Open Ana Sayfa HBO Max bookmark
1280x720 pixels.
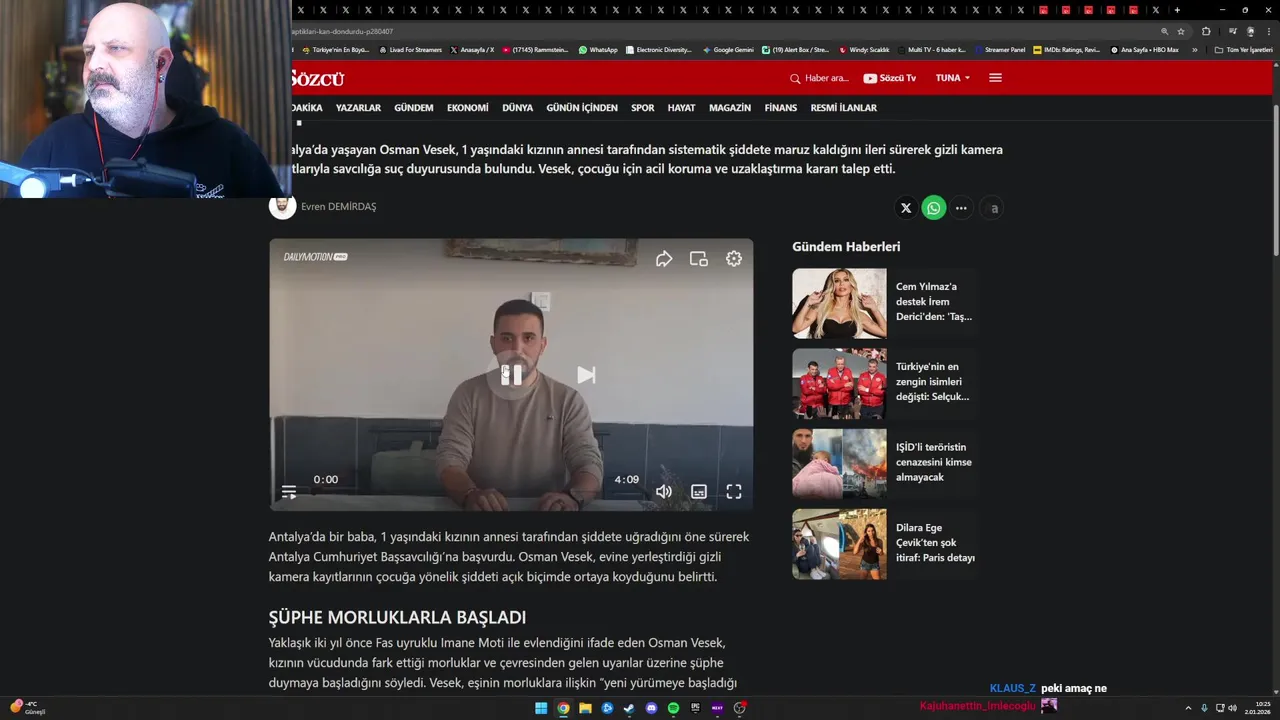point(1144,50)
